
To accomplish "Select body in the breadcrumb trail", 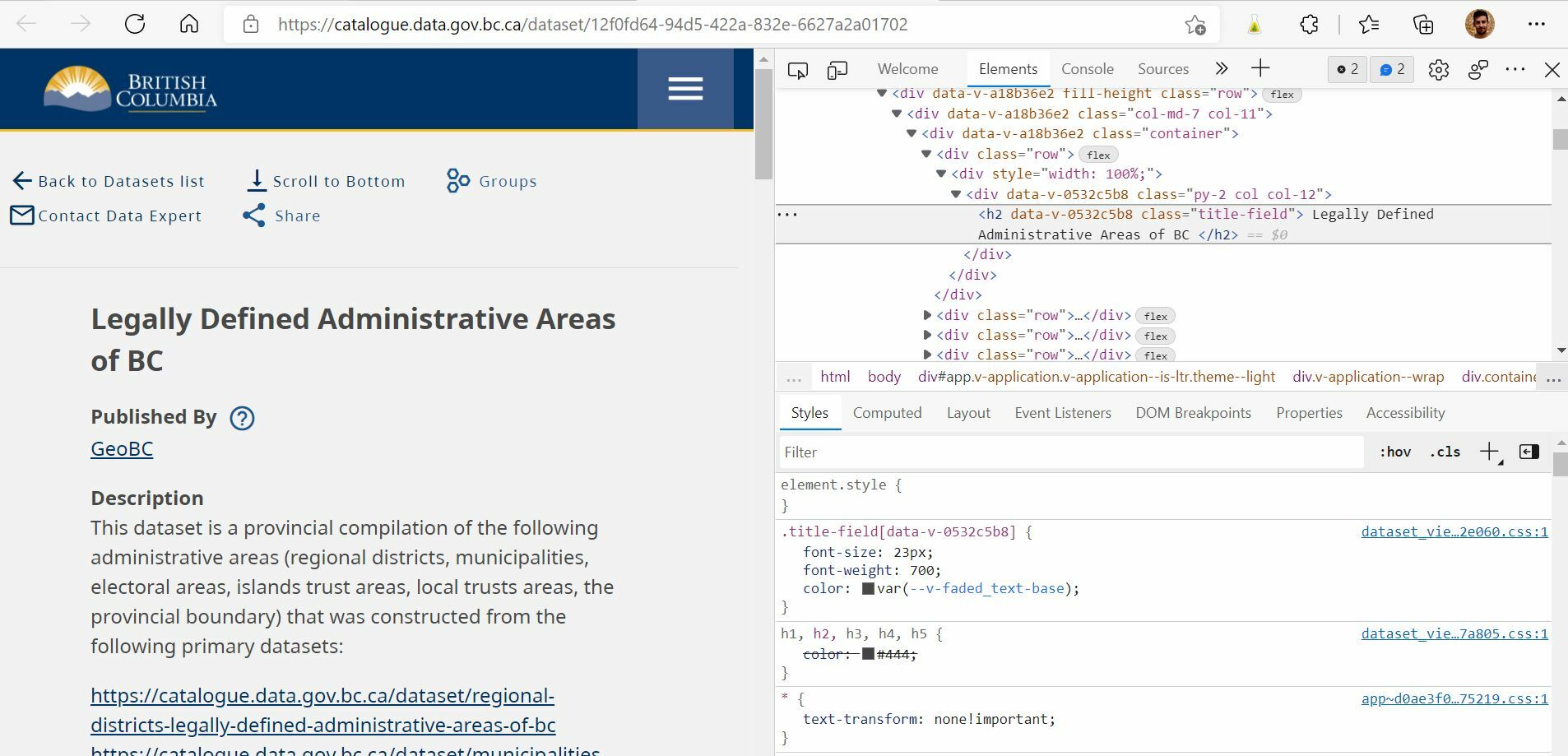I will tap(884, 377).
